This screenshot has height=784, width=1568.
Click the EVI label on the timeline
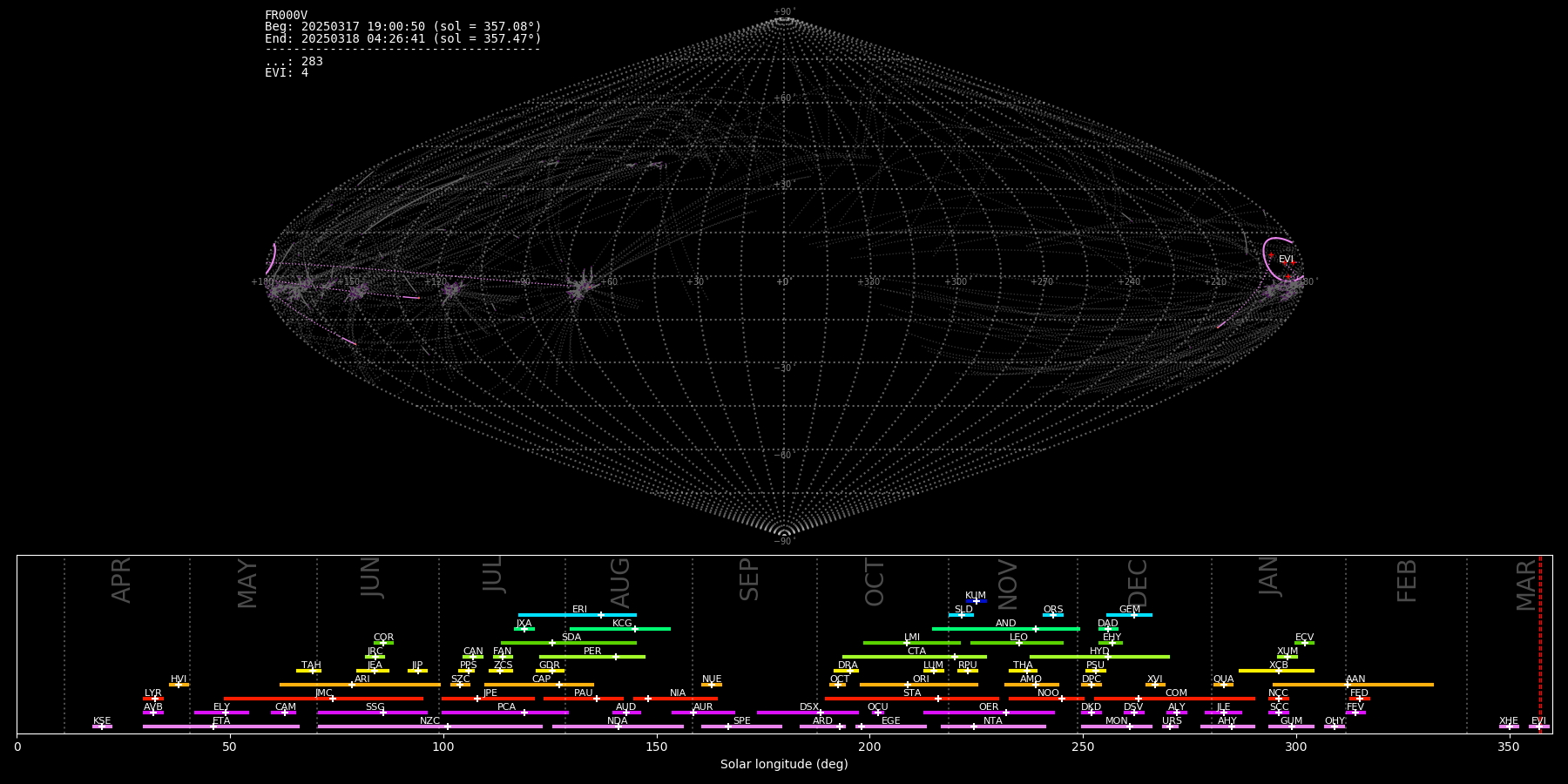click(1538, 721)
